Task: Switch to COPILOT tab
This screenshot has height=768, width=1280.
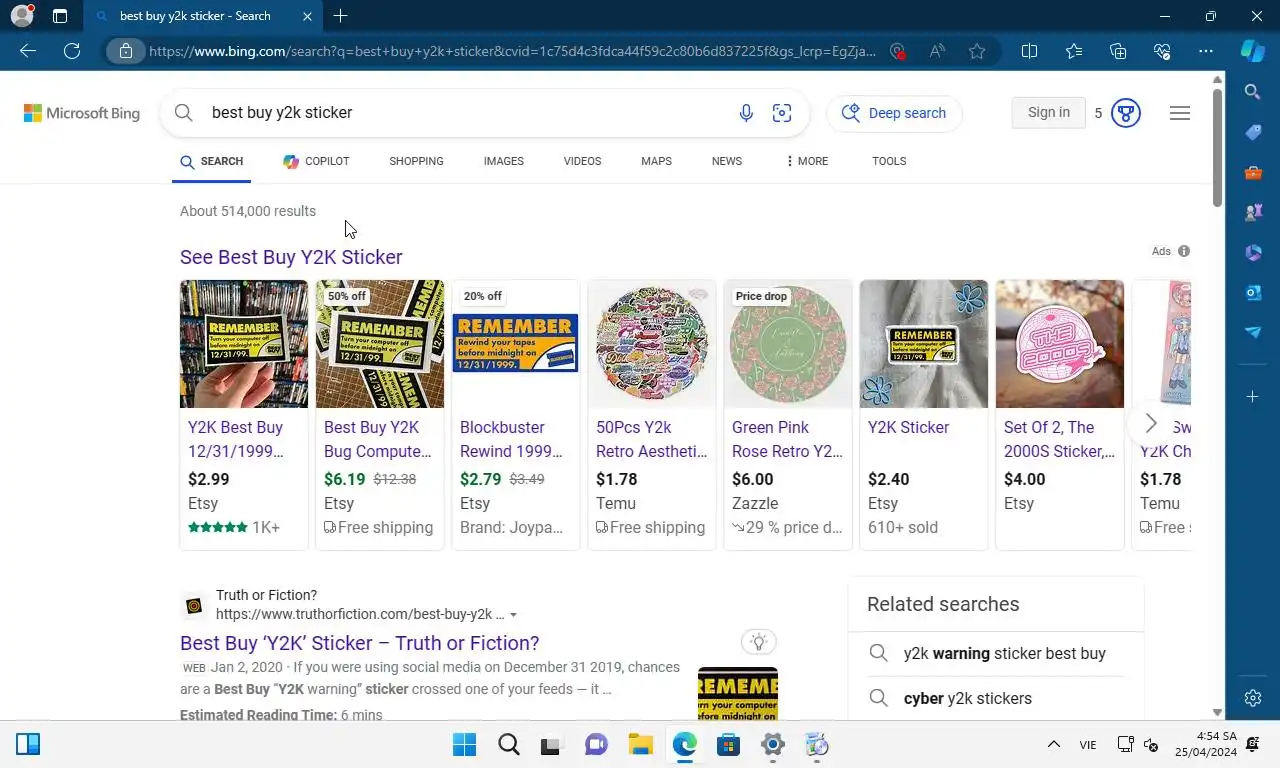Action: coord(316,161)
